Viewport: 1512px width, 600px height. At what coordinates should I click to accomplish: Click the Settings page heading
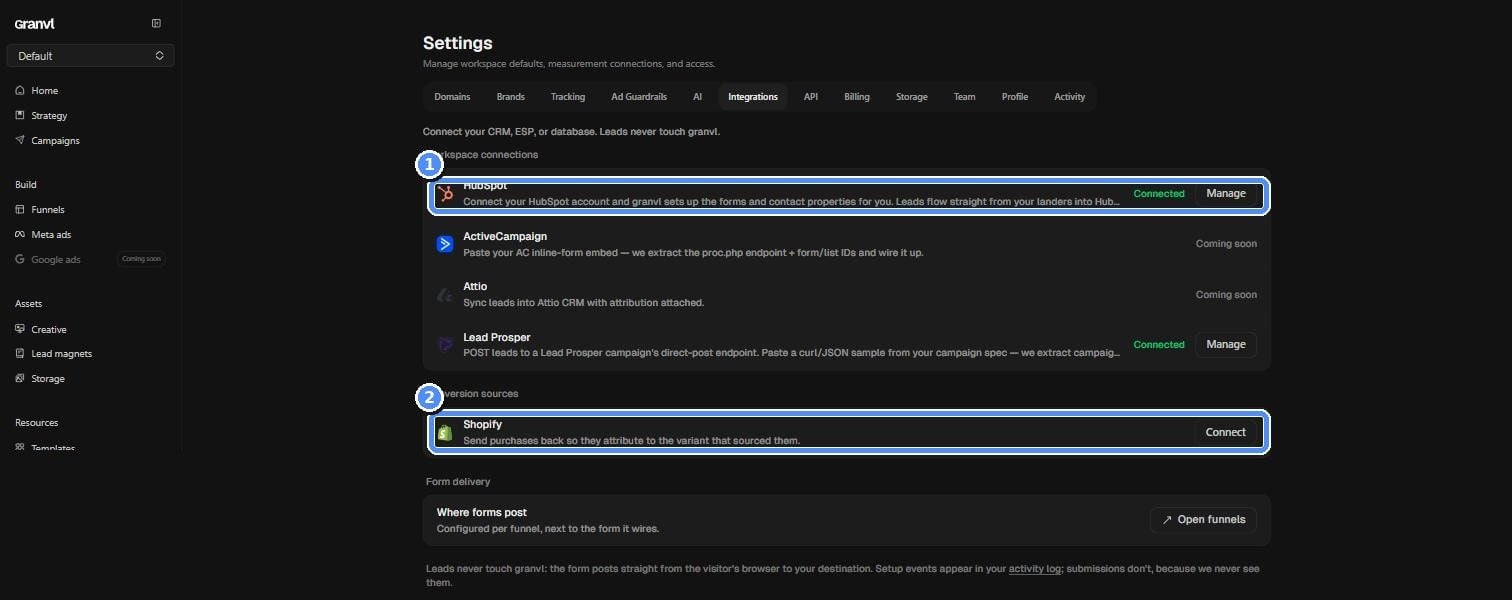458,43
